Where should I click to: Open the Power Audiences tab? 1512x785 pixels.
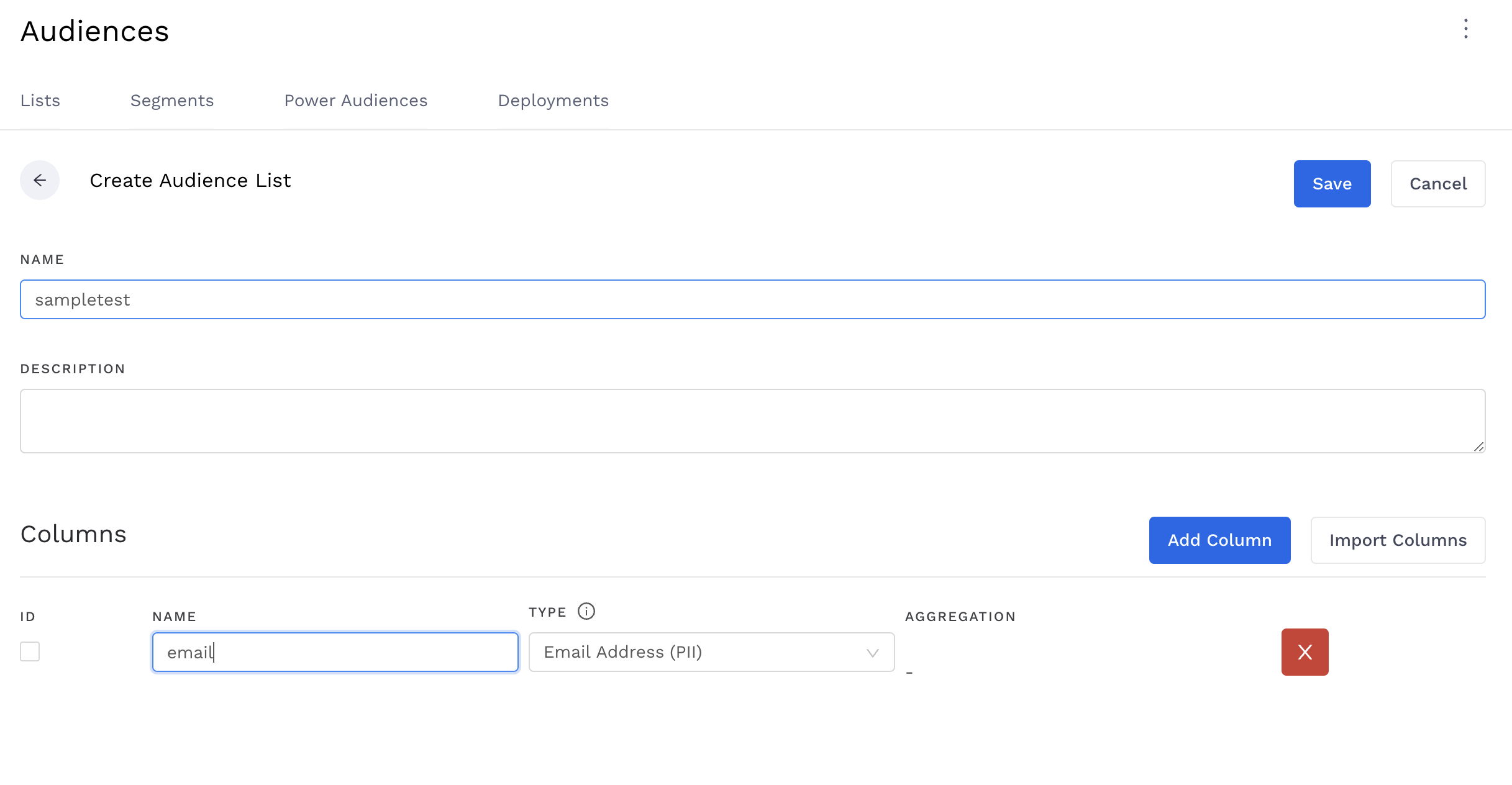[355, 101]
